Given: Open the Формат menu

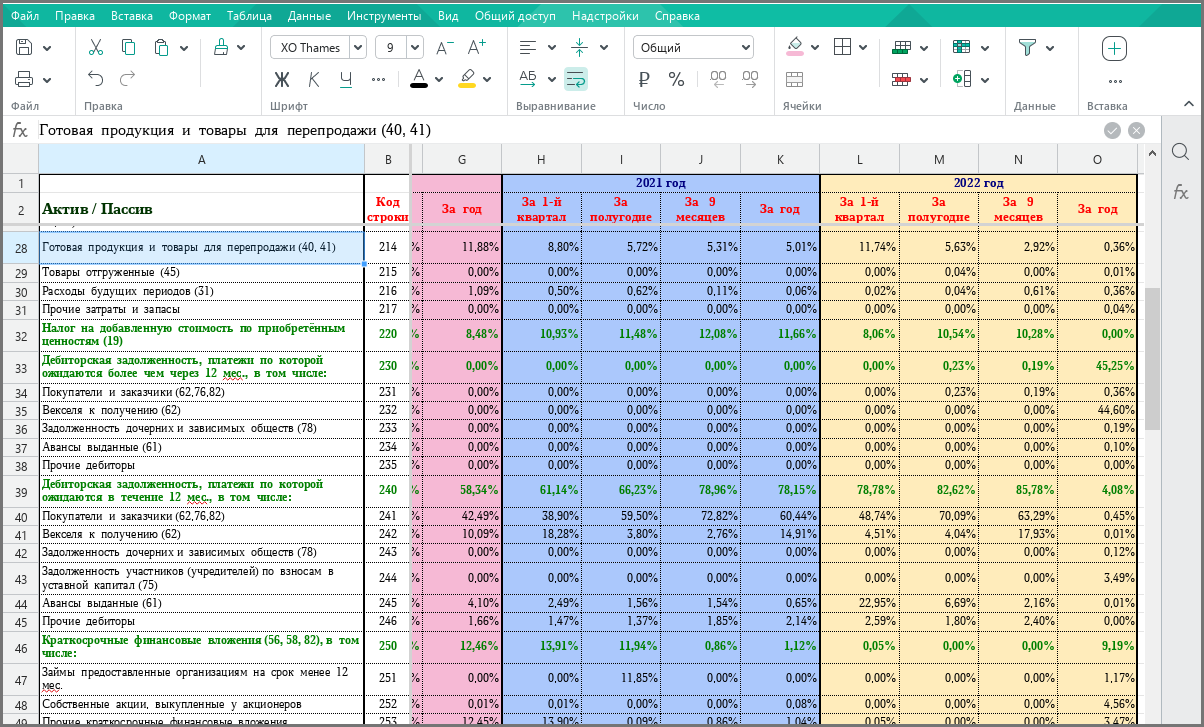Looking at the screenshot, I should point(190,16).
